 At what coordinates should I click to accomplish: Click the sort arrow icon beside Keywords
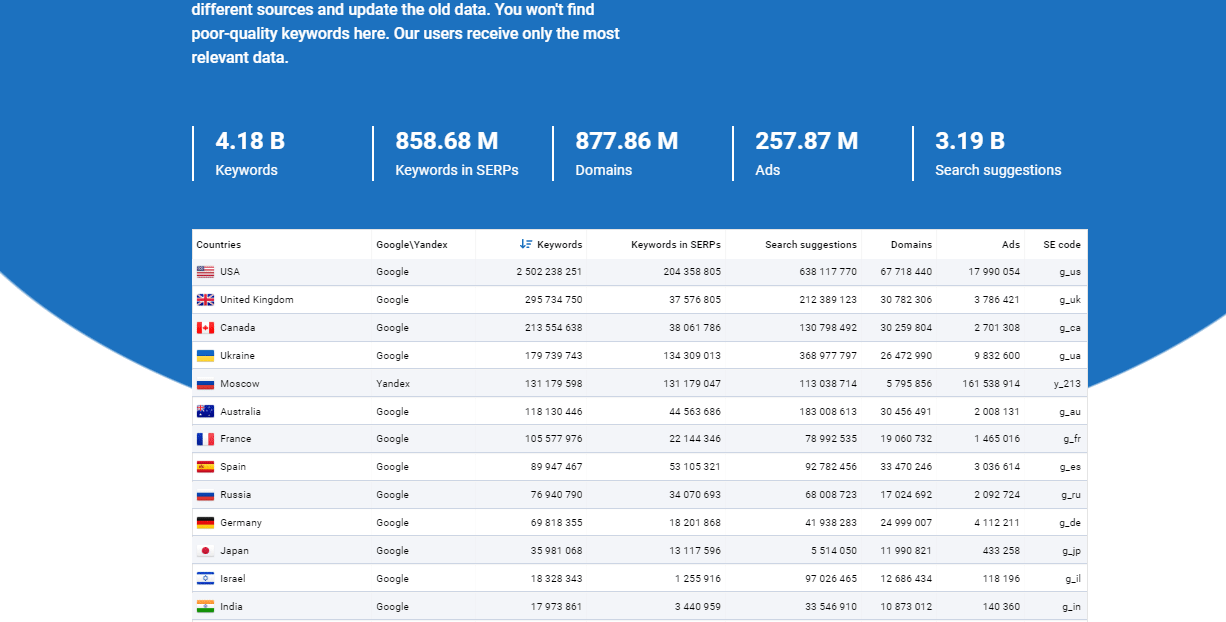pyautogui.click(x=526, y=244)
